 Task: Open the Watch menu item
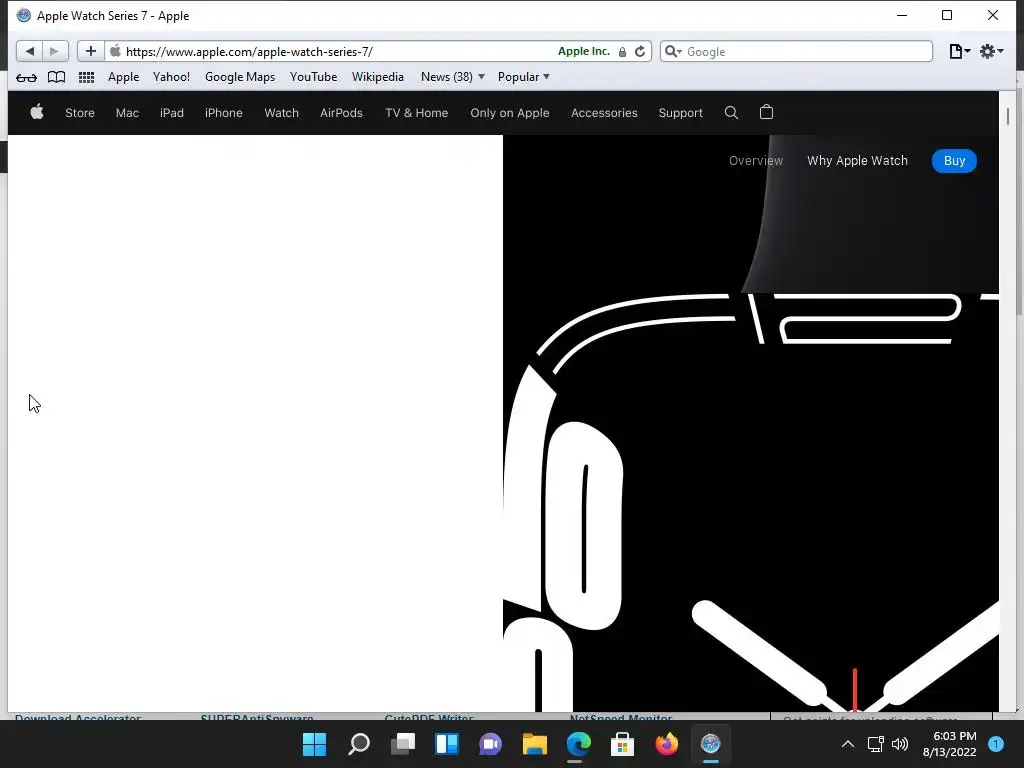[x=281, y=113]
